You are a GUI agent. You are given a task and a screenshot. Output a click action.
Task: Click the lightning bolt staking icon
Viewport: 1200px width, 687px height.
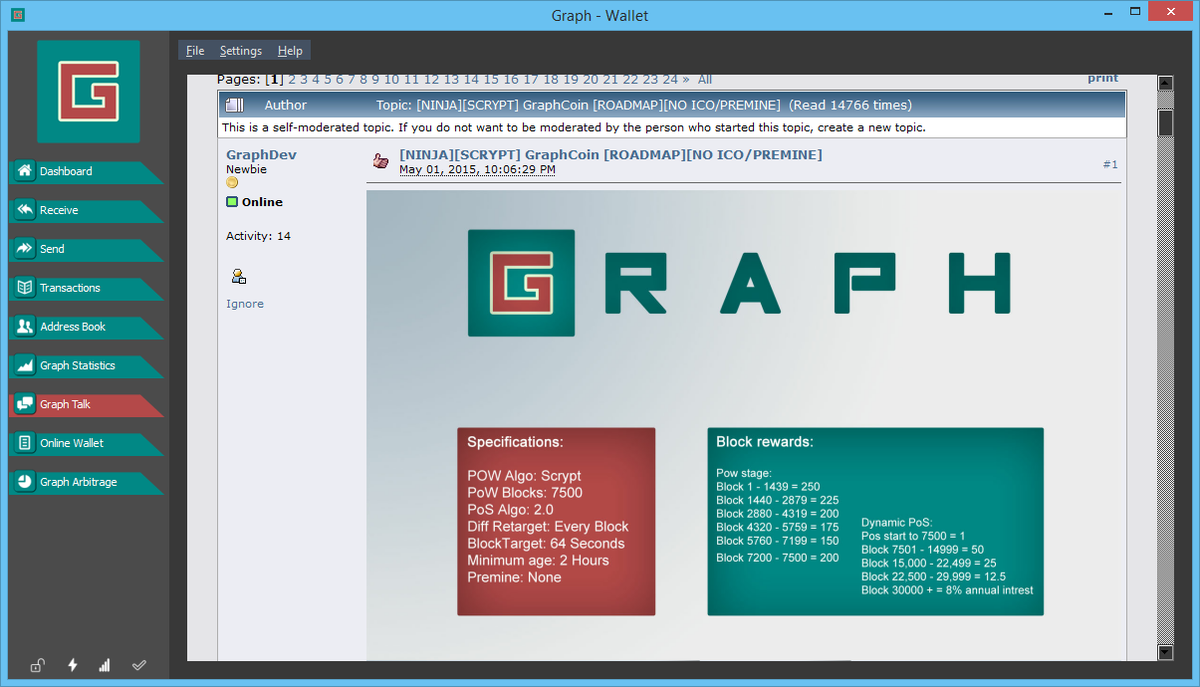pos(72,665)
